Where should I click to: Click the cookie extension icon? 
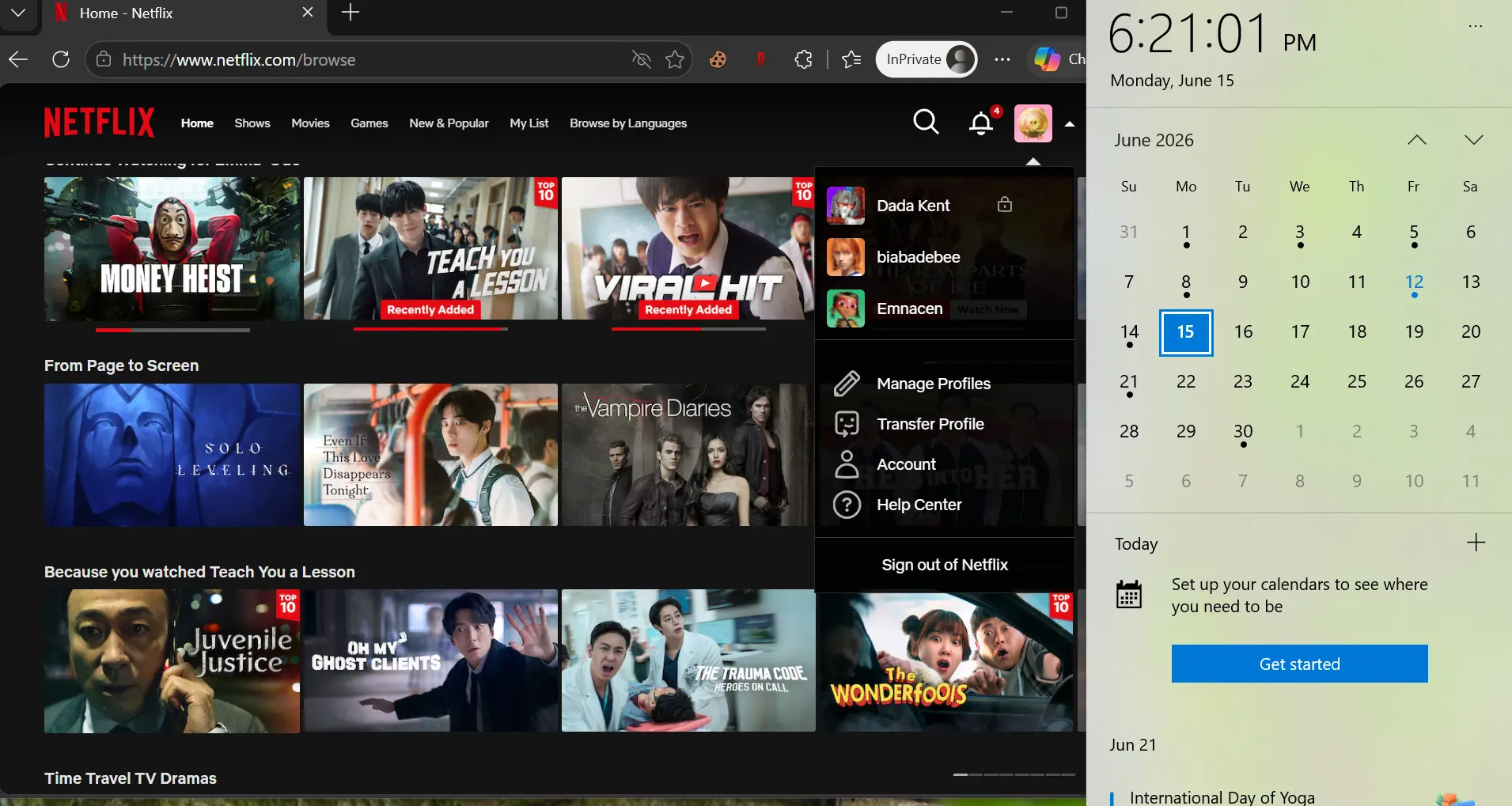[x=718, y=59]
